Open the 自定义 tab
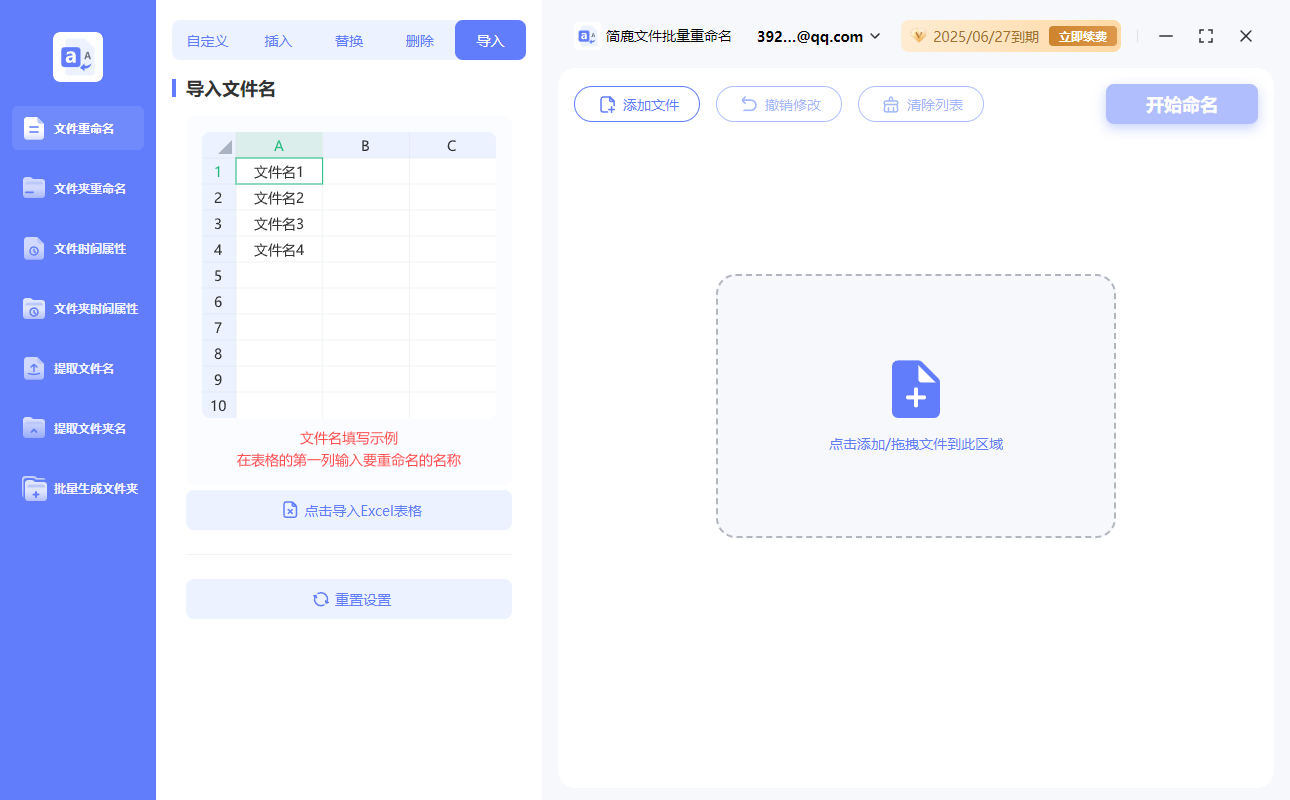Viewport: 1290px width, 800px height. click(206, 40)
